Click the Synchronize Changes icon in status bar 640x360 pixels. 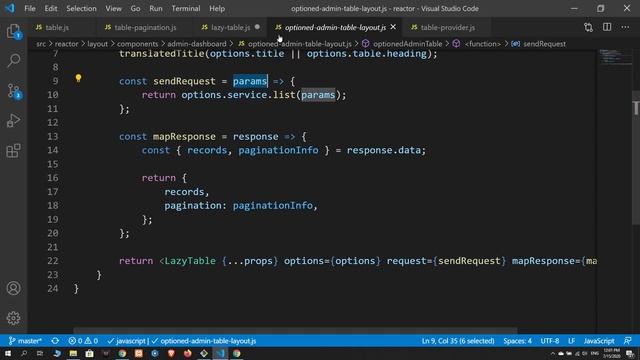(55, 341)
